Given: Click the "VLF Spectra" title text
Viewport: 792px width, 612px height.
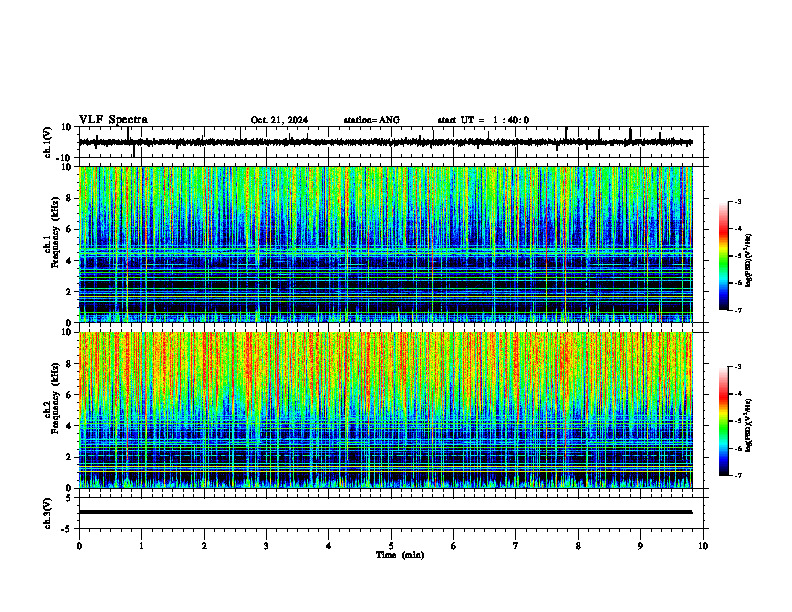Looking at the screenshot, I should [x=114, y=120].
